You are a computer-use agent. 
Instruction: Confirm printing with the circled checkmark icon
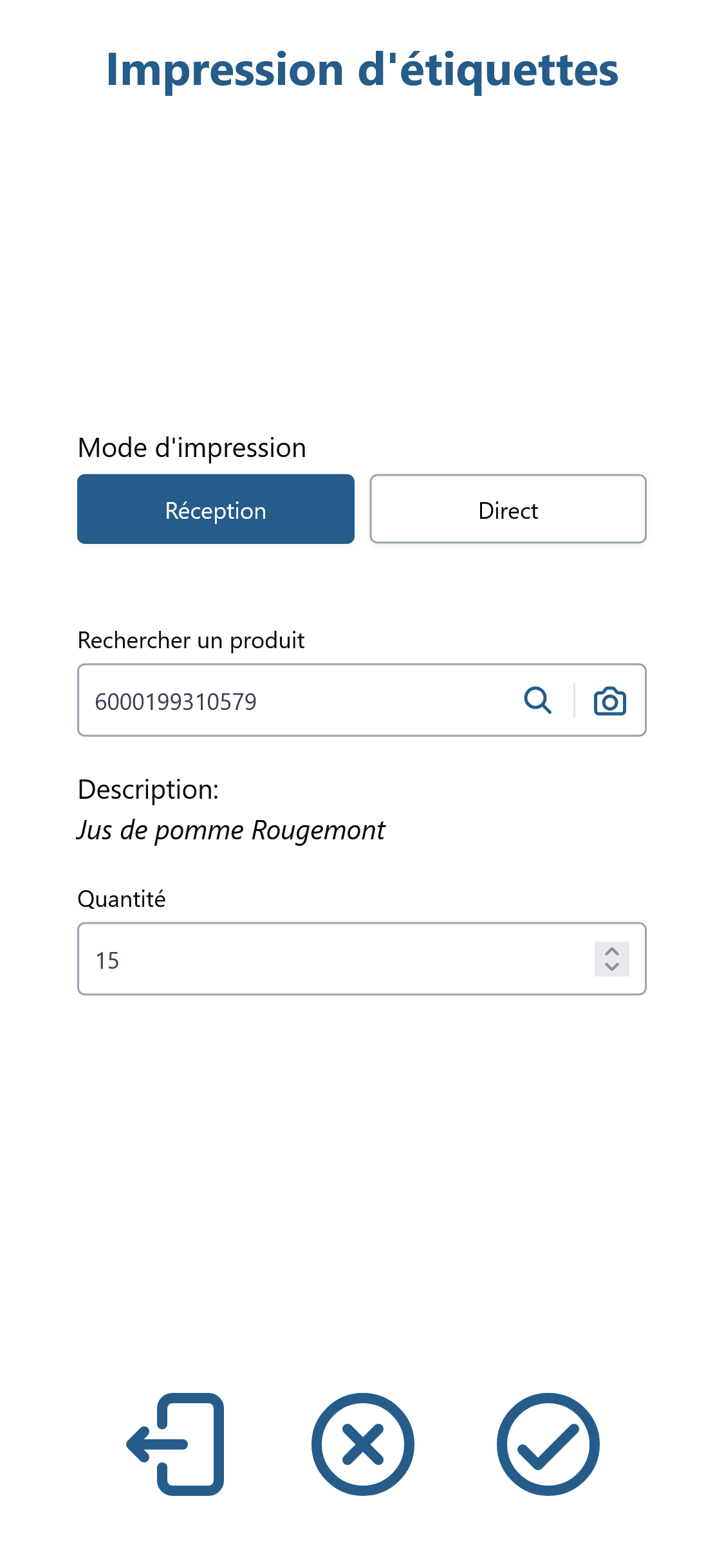(x=548, y=1444)
